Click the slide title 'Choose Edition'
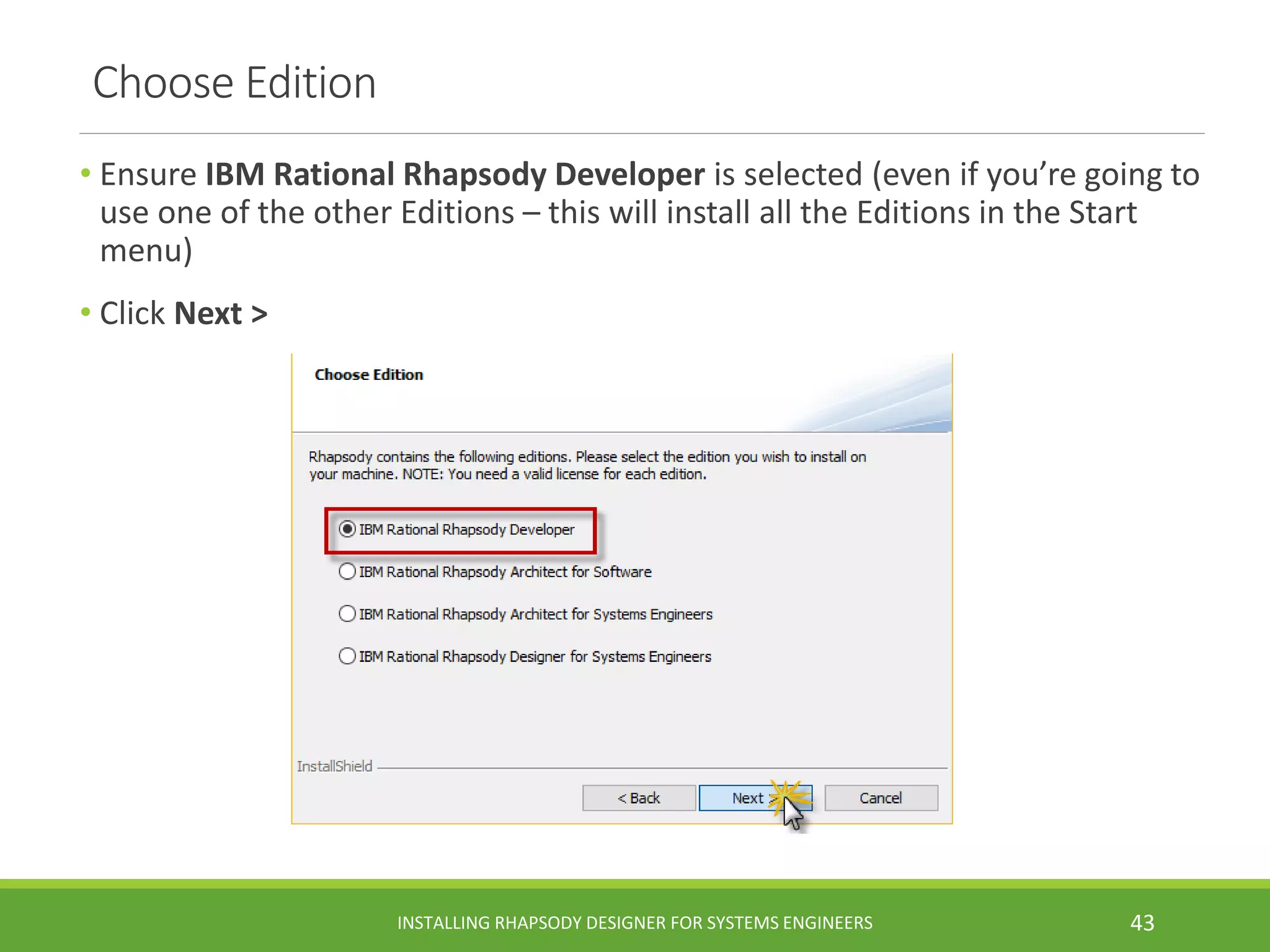The height and width of the screenshot is (952, 1270). tap(234, 82)
